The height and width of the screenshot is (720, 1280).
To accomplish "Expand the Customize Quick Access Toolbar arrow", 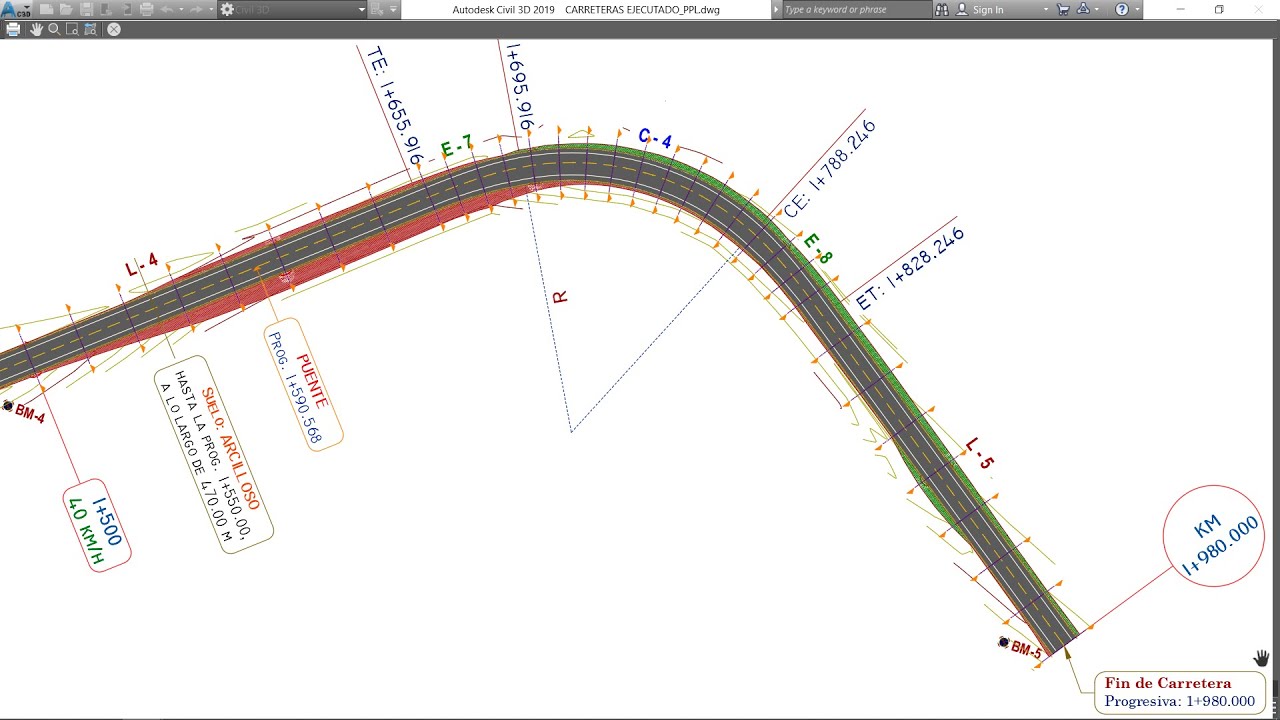I will [x=393, y=9].
